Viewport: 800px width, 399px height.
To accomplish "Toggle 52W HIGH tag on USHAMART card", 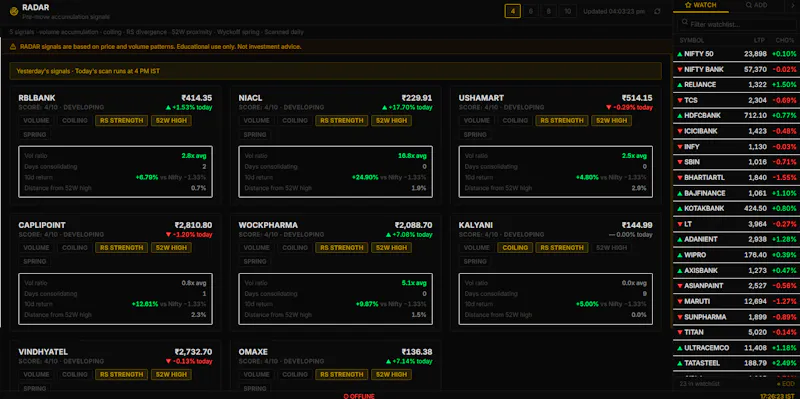I will click(x=611, y=121).
